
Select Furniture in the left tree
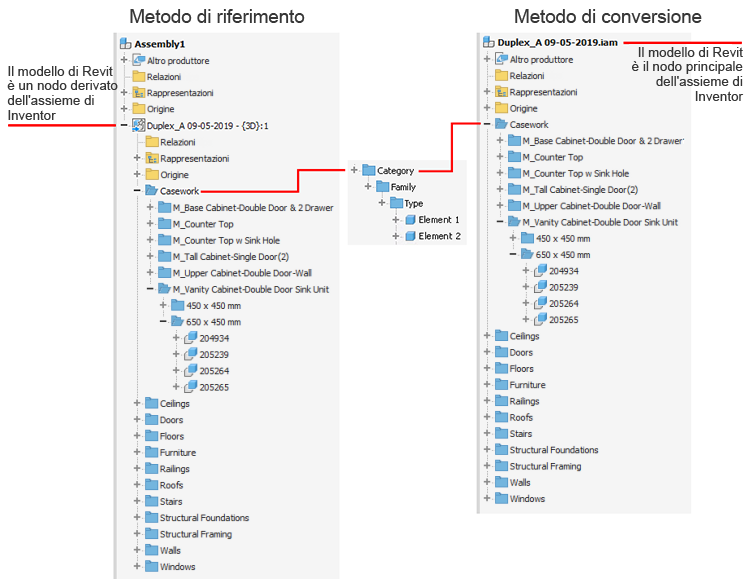pos(177,452)
